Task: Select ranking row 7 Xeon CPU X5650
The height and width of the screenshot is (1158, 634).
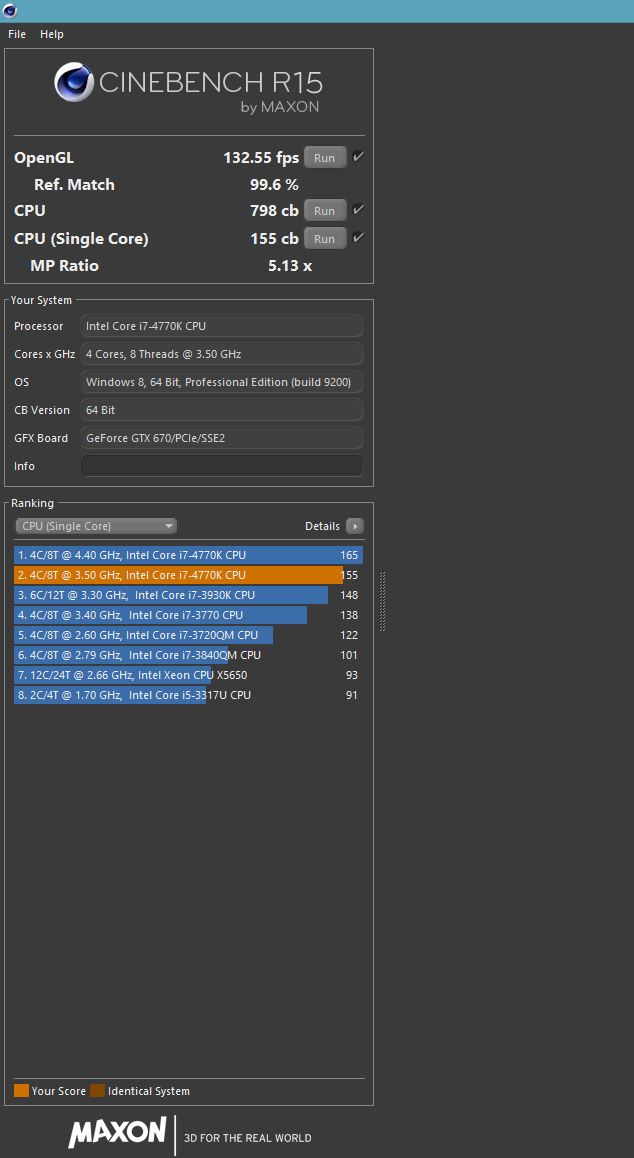Action: [188, 675]
